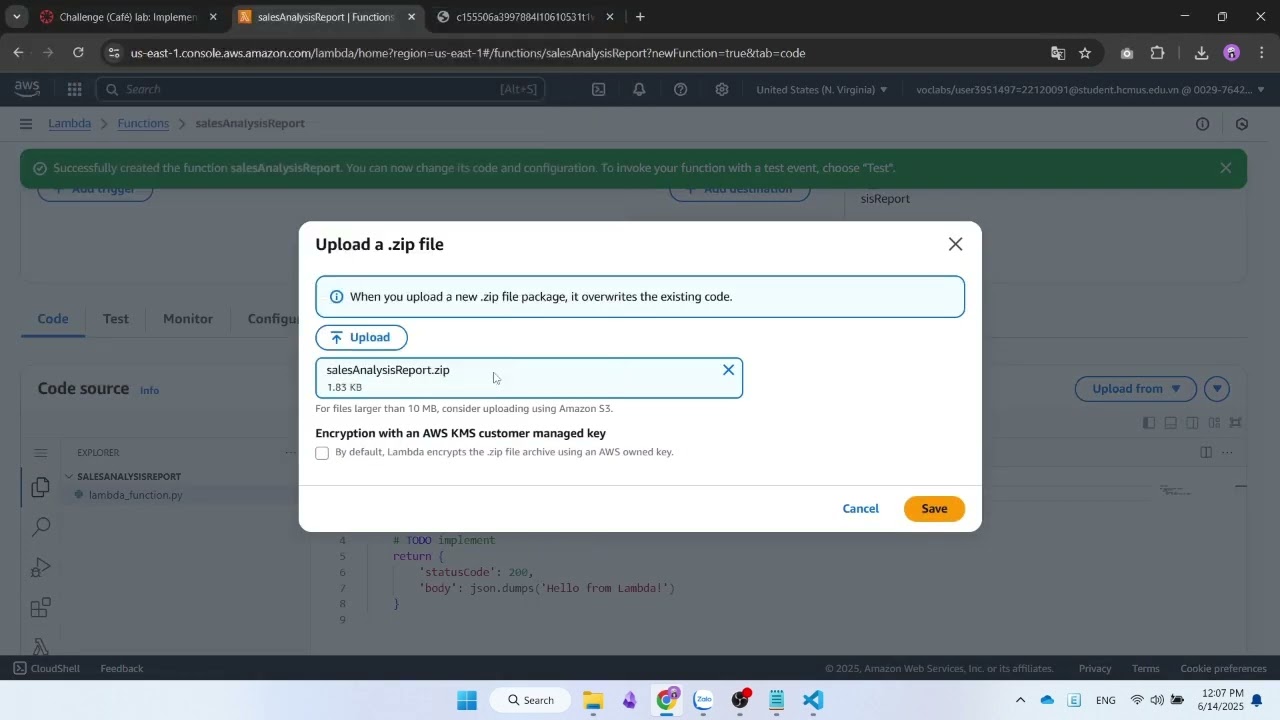Open the AWS help question mark menu
Viewport: 1280px width, 720px height.
coord(680,89)
